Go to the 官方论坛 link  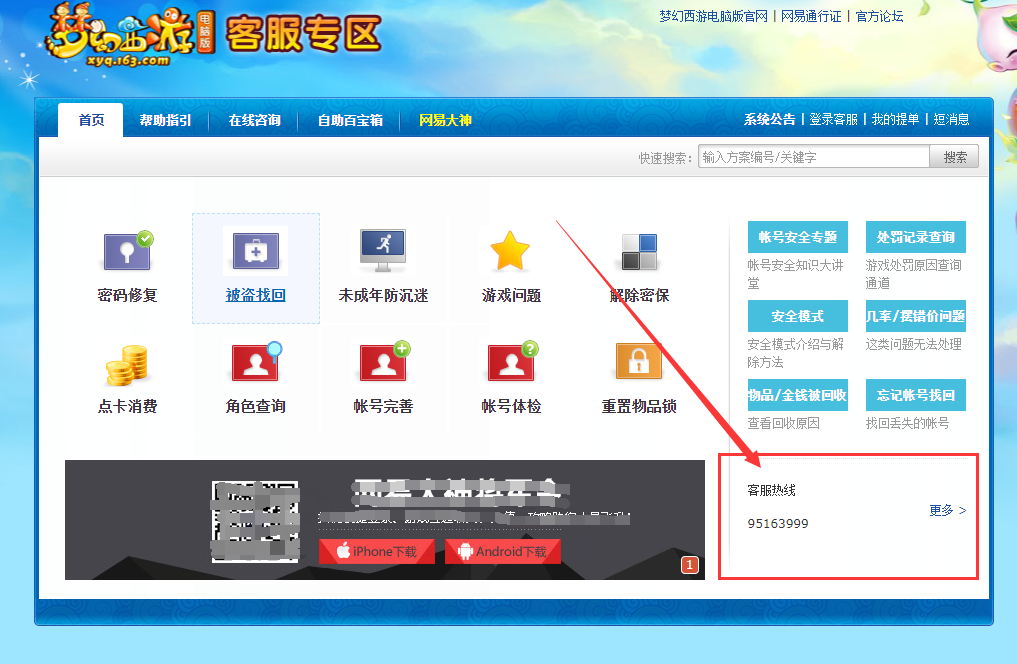pos(879,16)
